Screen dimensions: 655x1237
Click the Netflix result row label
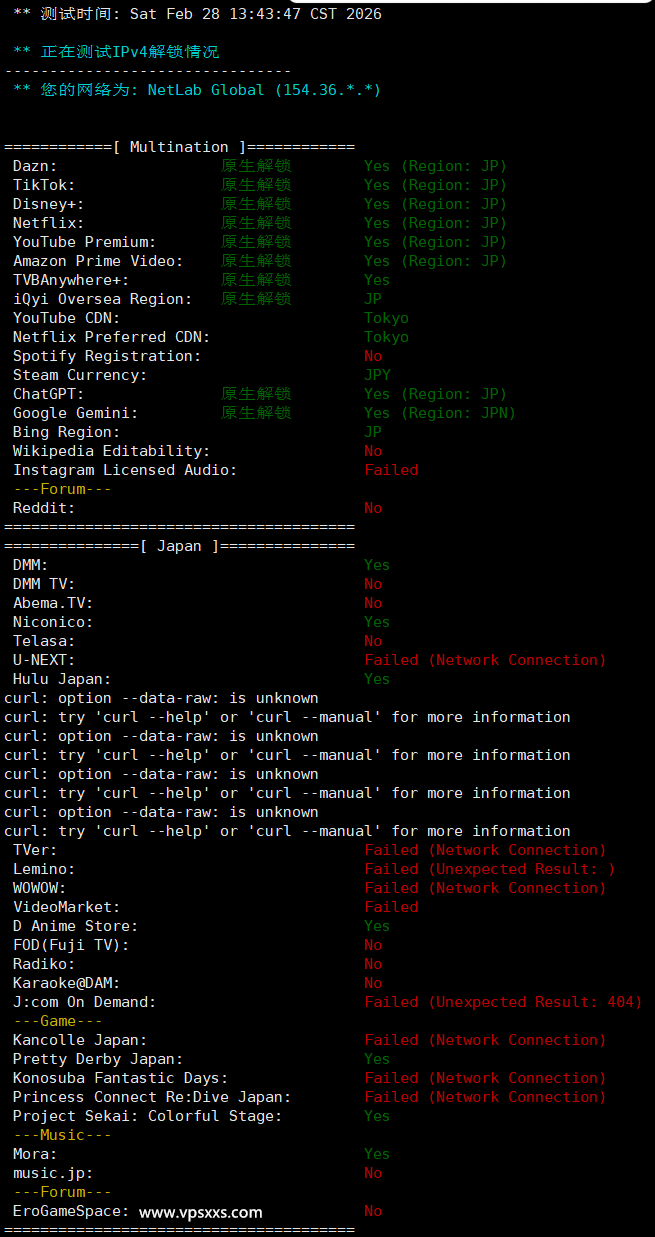coord(48,223)
